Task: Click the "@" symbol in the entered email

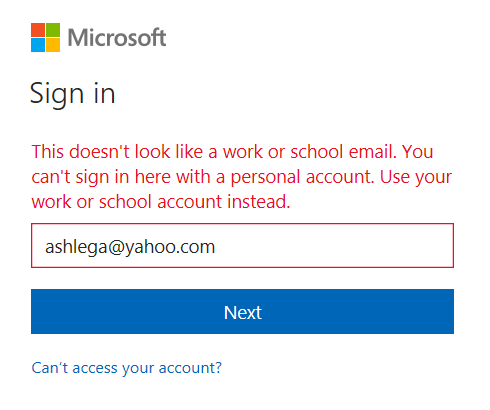Action: click(x=116, y=248)
